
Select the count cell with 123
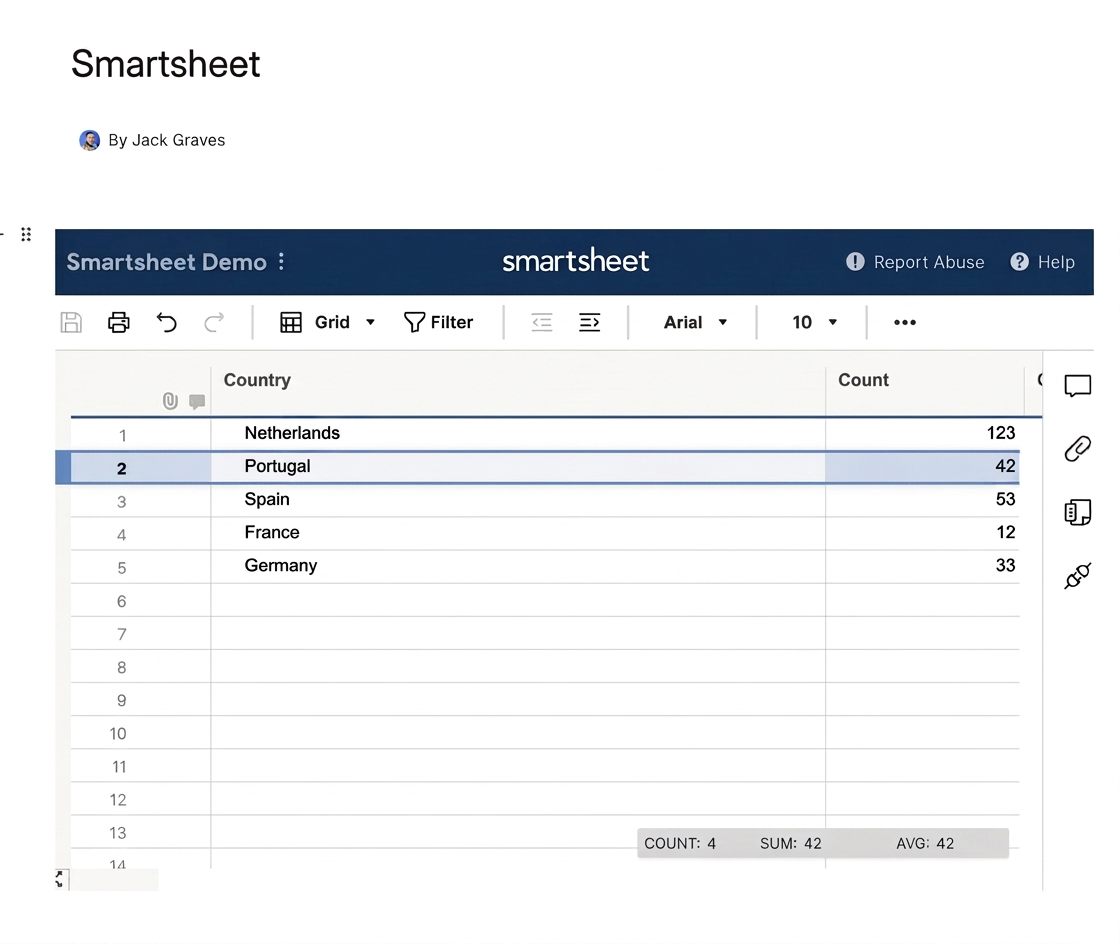tap(922, 433)
